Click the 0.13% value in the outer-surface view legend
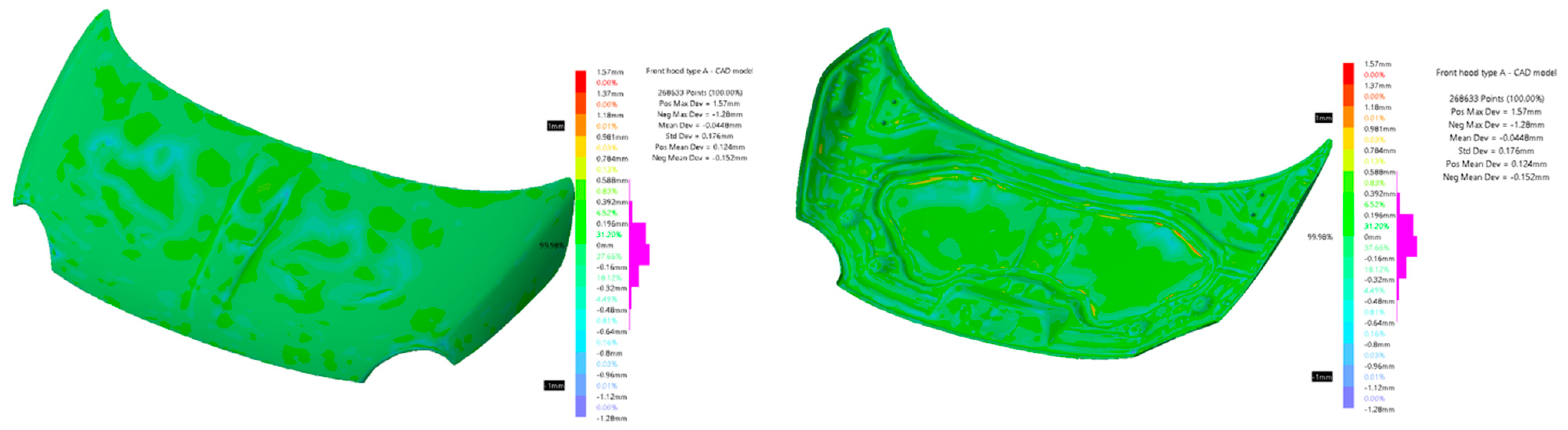Screen dimensions: 1568x430 coord(607,169)
